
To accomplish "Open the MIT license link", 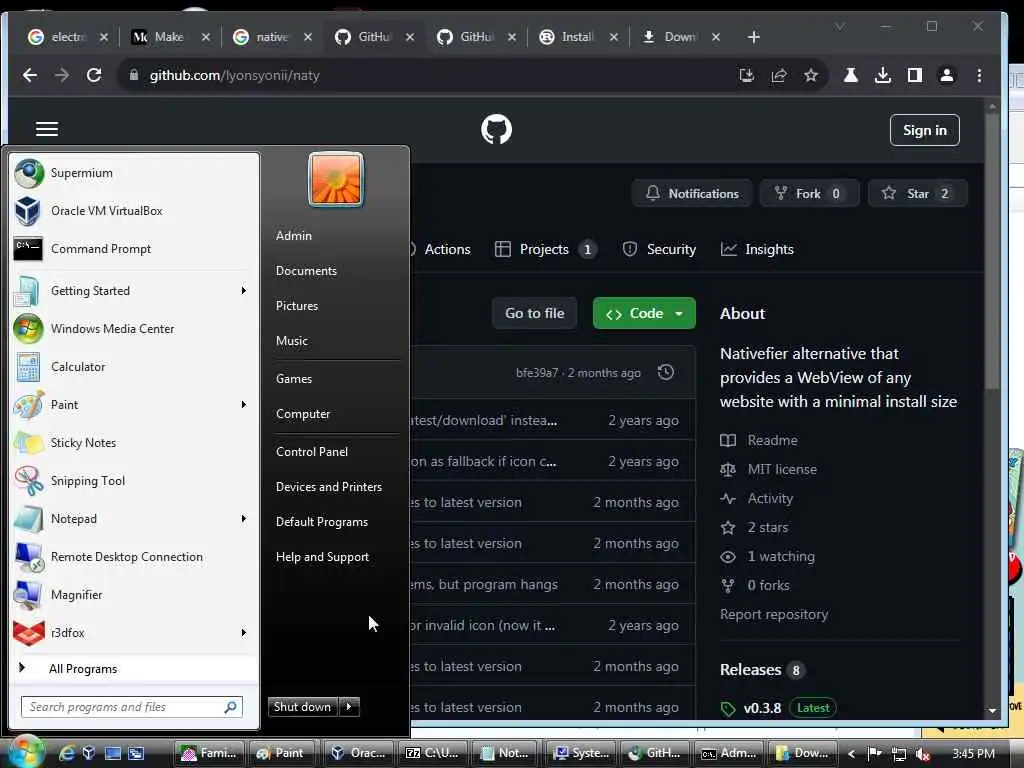I will [782, 470].
